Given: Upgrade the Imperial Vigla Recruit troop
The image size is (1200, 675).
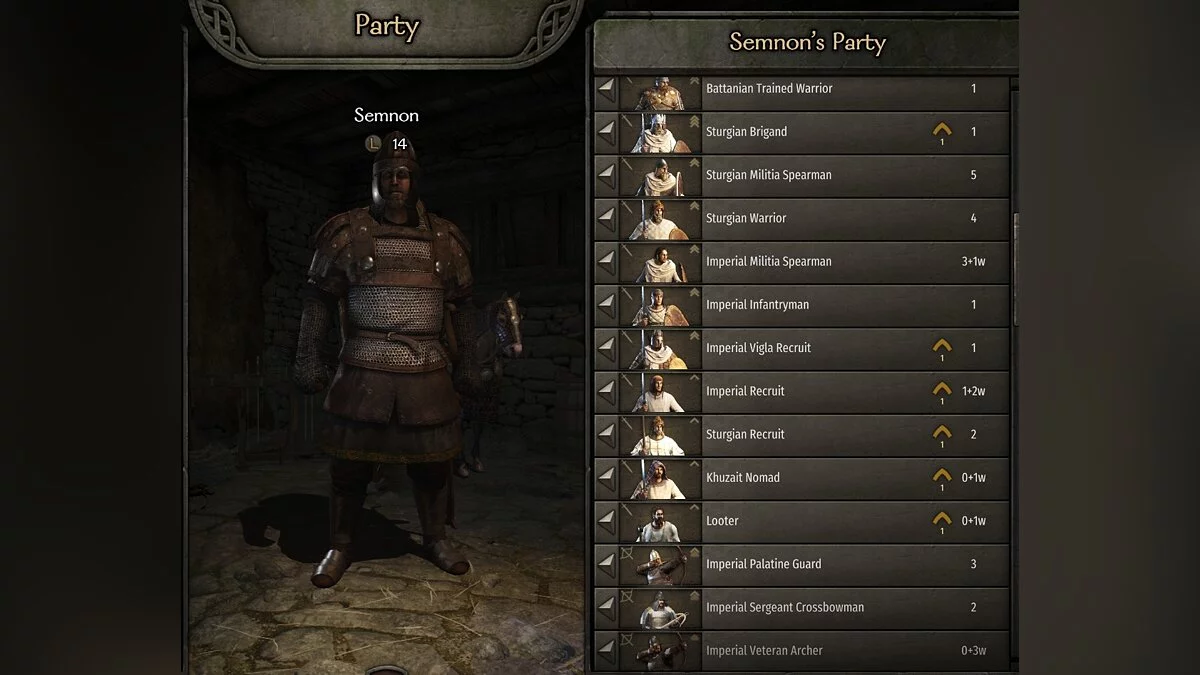Looking at the screenshot, I should (941, 348).
